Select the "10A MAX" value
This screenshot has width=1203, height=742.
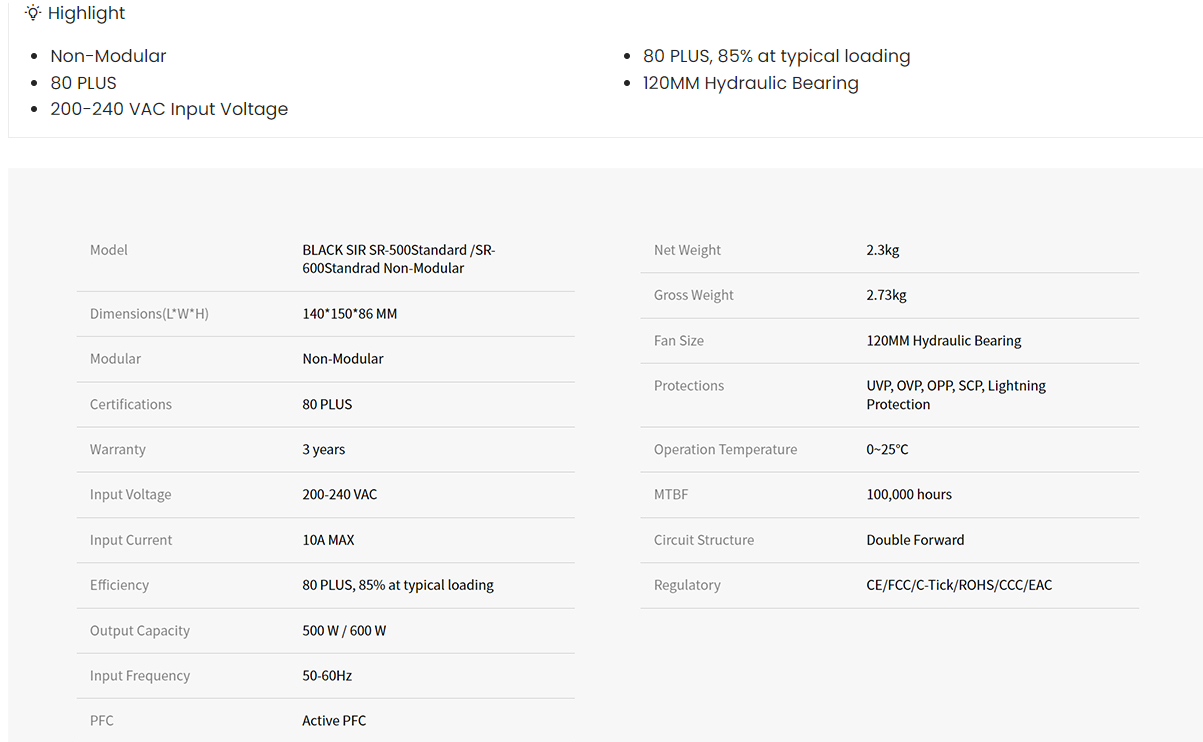(328, 540)
